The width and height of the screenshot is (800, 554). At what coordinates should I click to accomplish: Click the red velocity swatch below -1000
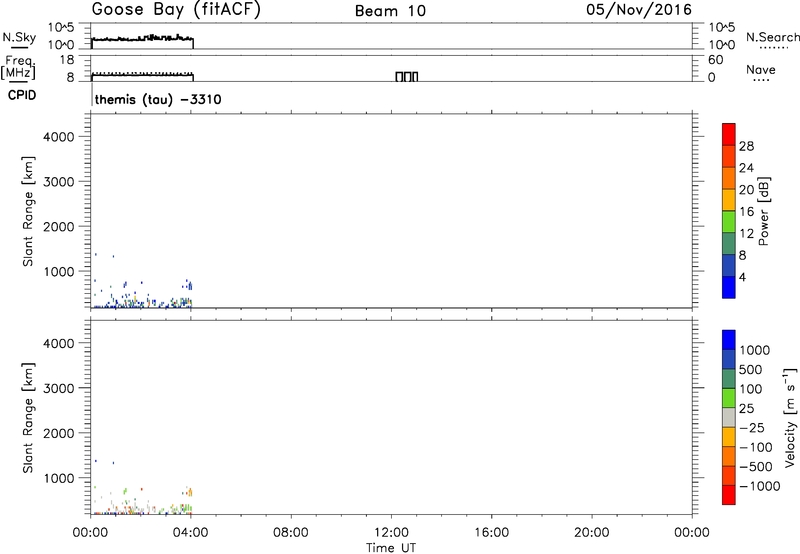[729, 495]
